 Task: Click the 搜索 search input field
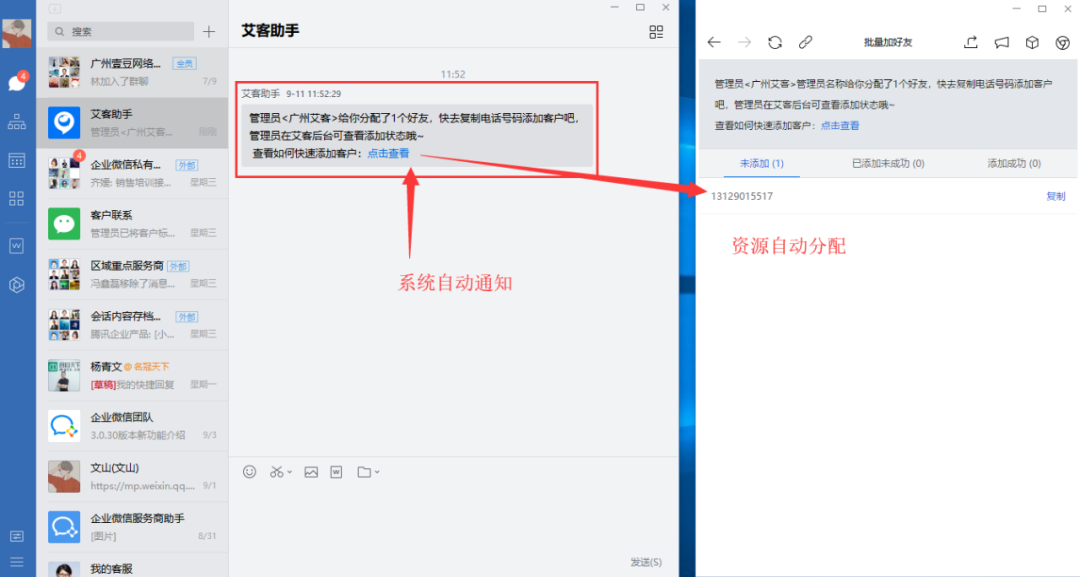point(125,31)
